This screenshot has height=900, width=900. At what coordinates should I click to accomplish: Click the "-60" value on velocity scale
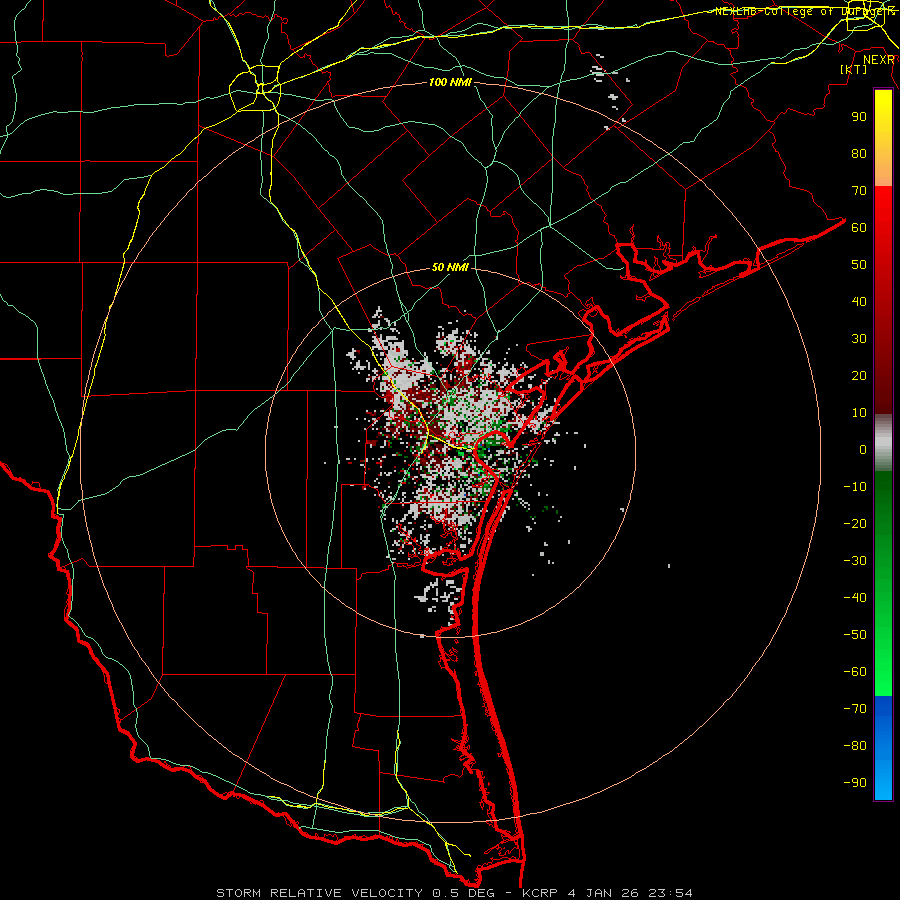click(855, 672)
